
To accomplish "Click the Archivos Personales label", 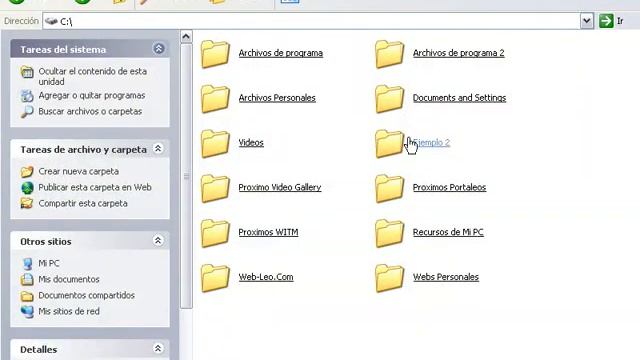I will tap(277, 98).
